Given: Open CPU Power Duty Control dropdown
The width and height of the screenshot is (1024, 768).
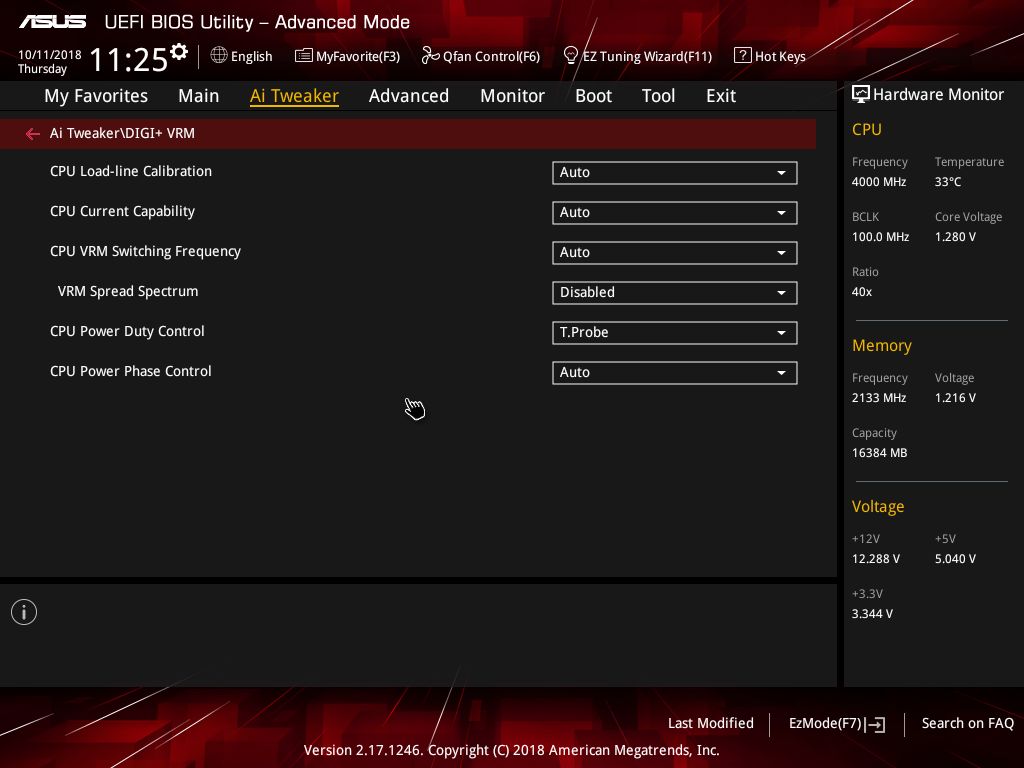Looking at the screenshot, I should pos(675,332).
